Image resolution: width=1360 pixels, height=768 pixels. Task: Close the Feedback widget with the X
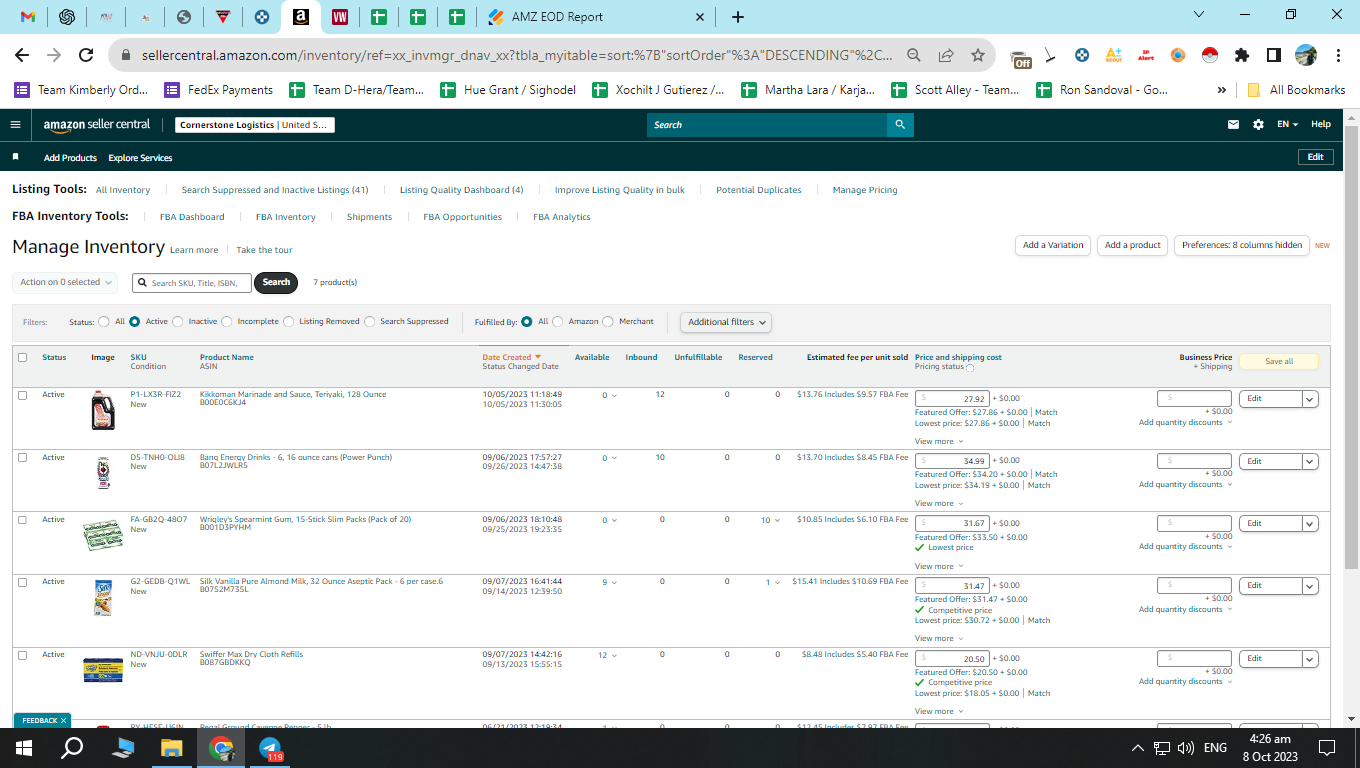tap(63, 720)
